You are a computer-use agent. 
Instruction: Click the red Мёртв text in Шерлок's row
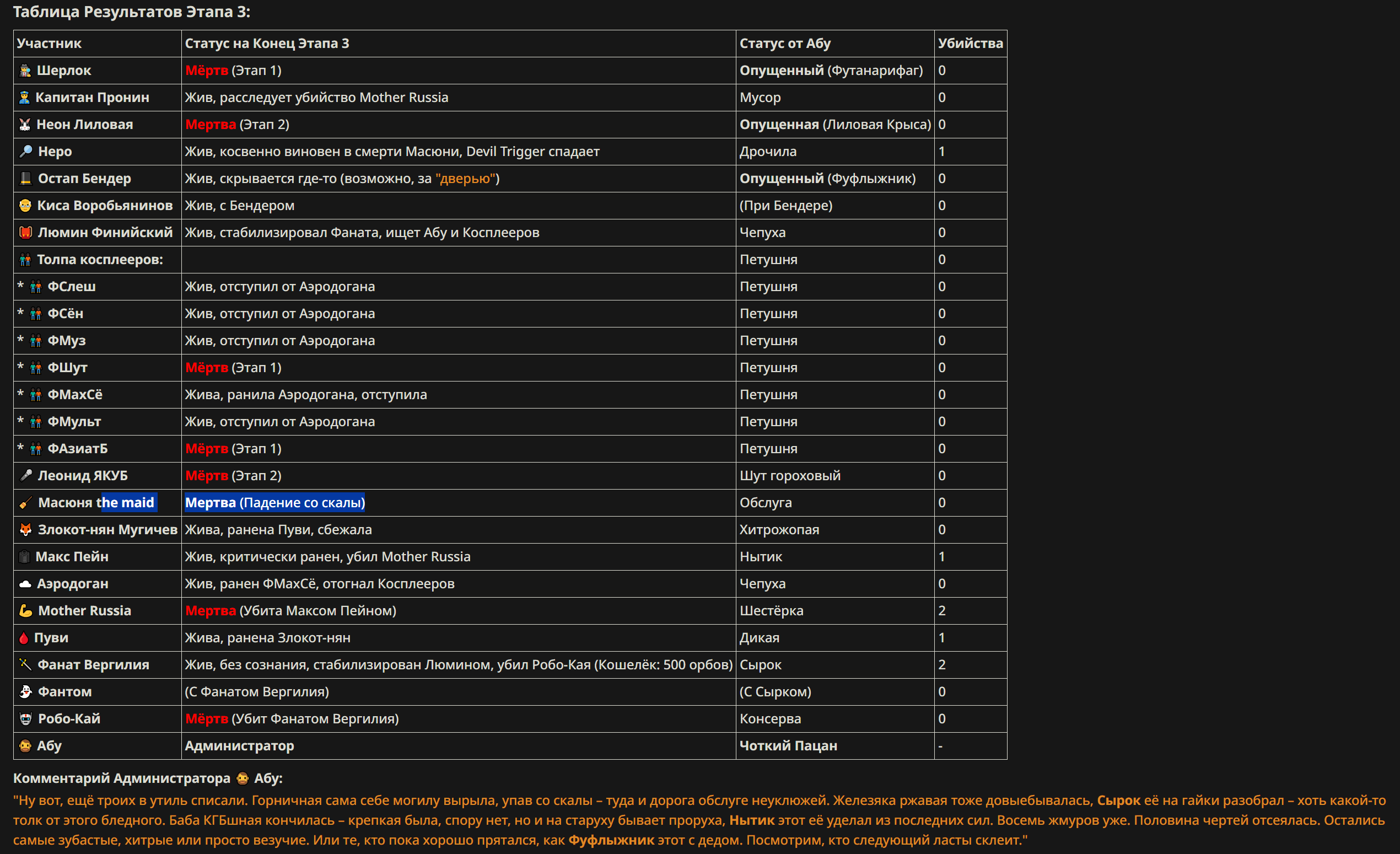(207, 71)
